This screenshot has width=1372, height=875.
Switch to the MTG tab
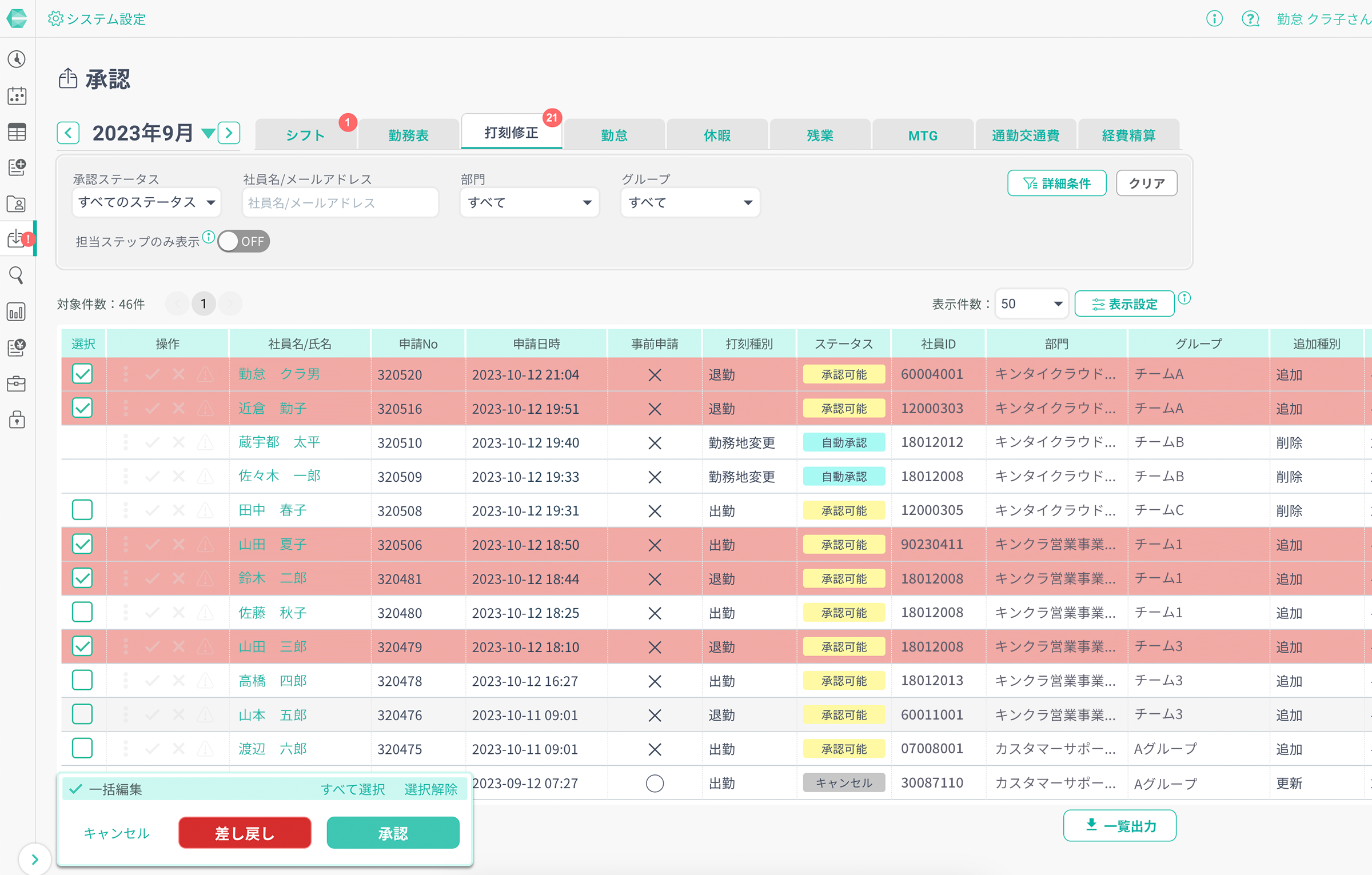point(923,135)
